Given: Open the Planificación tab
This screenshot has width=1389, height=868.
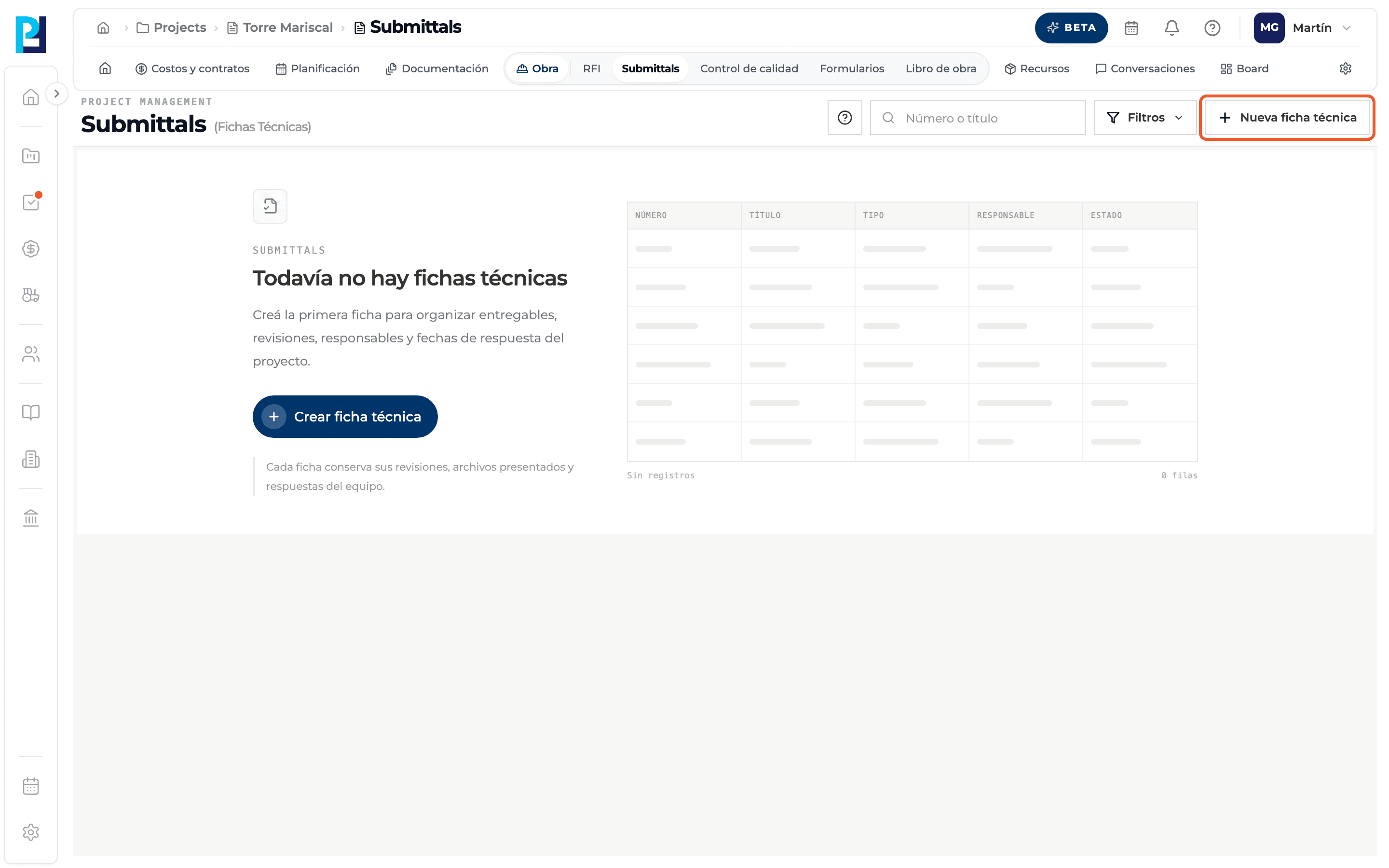Looking at the screenshot, I should click(x=317, y=68).
